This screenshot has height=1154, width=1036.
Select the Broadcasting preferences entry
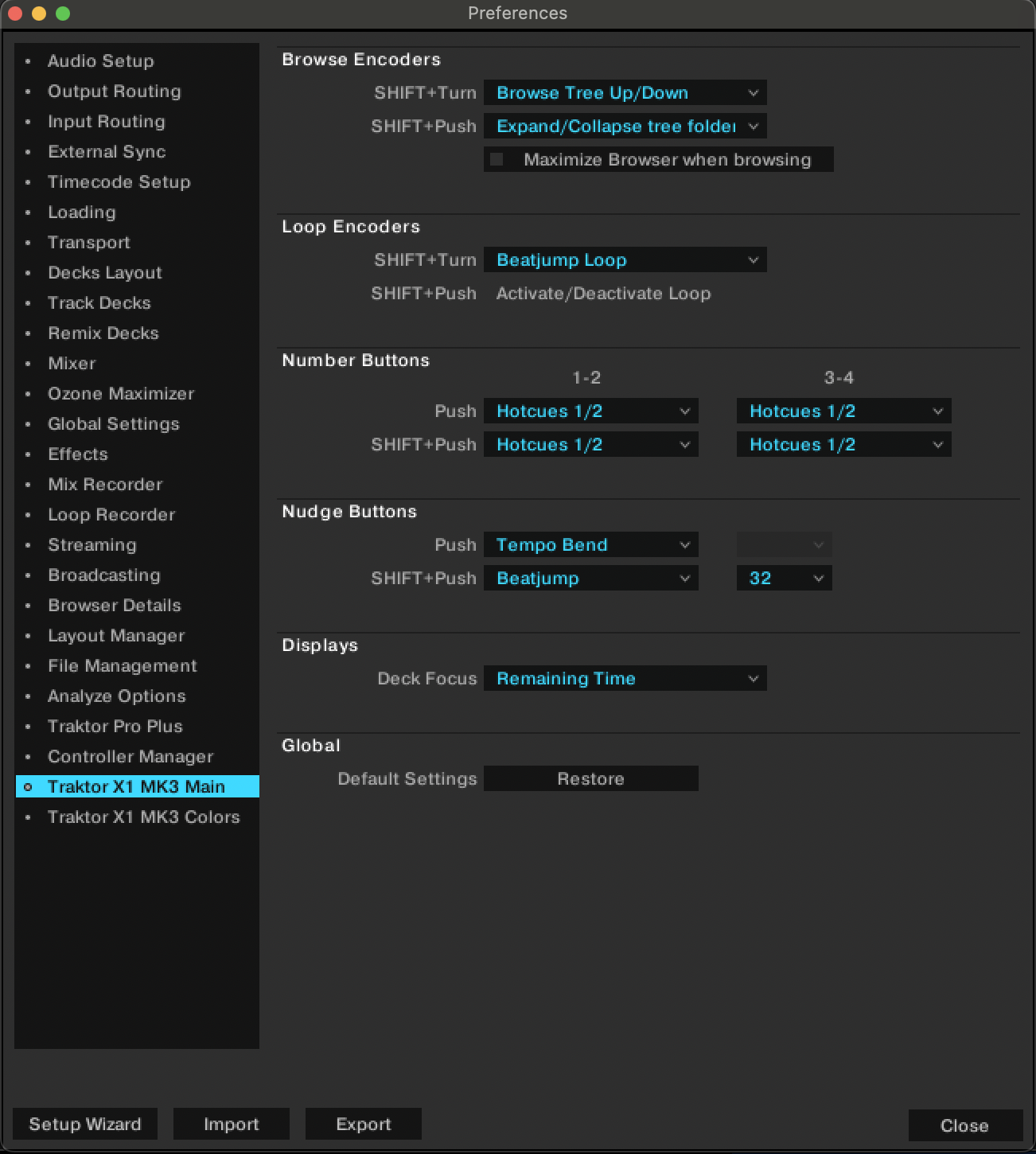click(x=103, y=575)
